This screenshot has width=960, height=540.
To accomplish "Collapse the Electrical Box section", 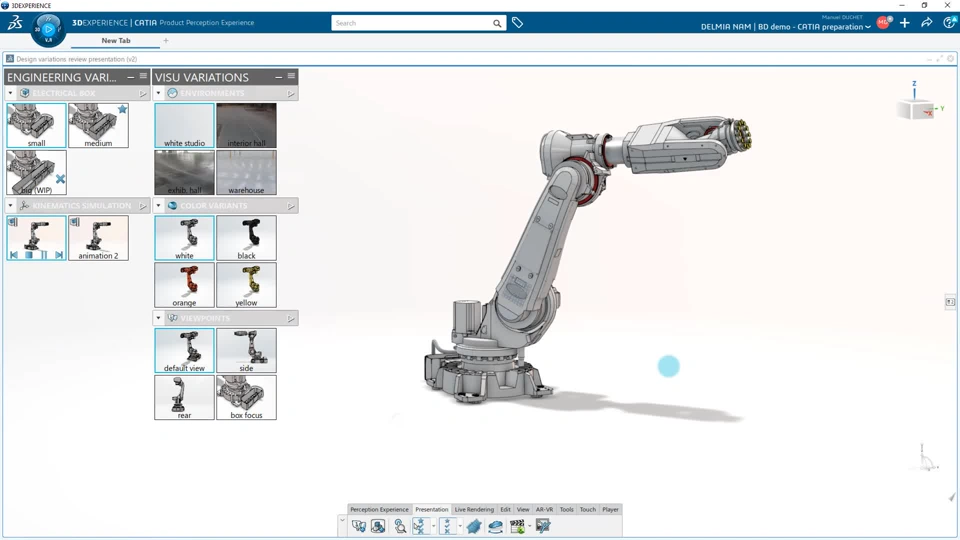I will point(10,93).
